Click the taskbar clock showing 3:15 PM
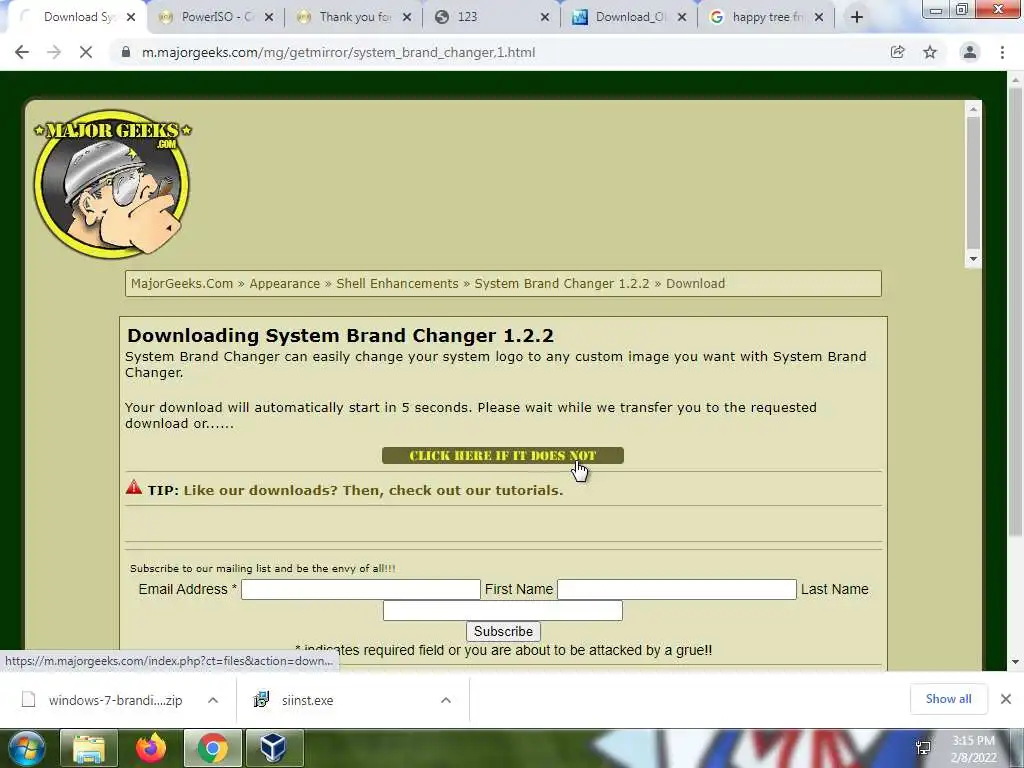 click(973, 749)
